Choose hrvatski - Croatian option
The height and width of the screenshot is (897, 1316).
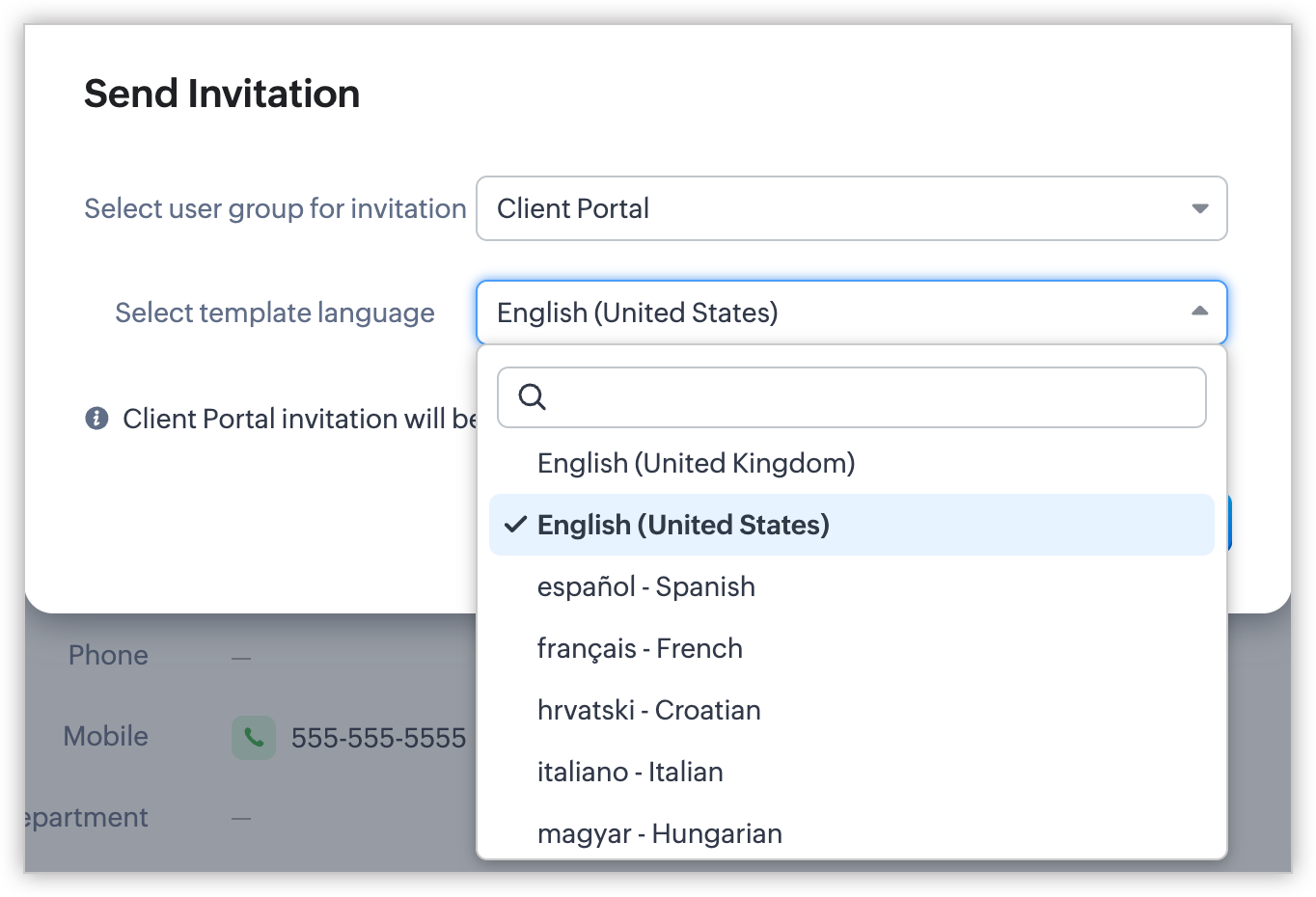[x=648, y=710]
